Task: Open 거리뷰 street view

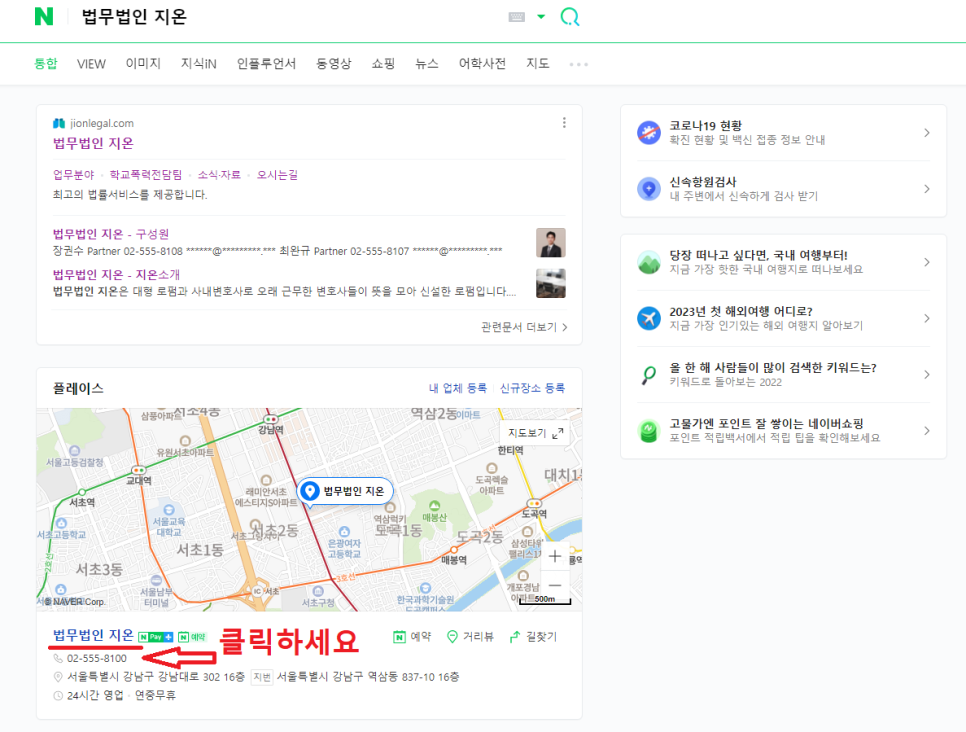Action: pos(470,636)
